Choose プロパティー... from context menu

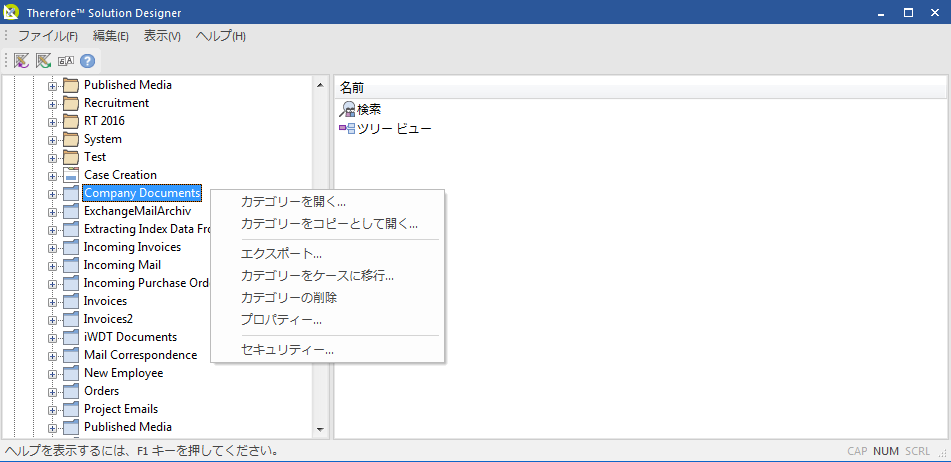[x=328, y=320]
